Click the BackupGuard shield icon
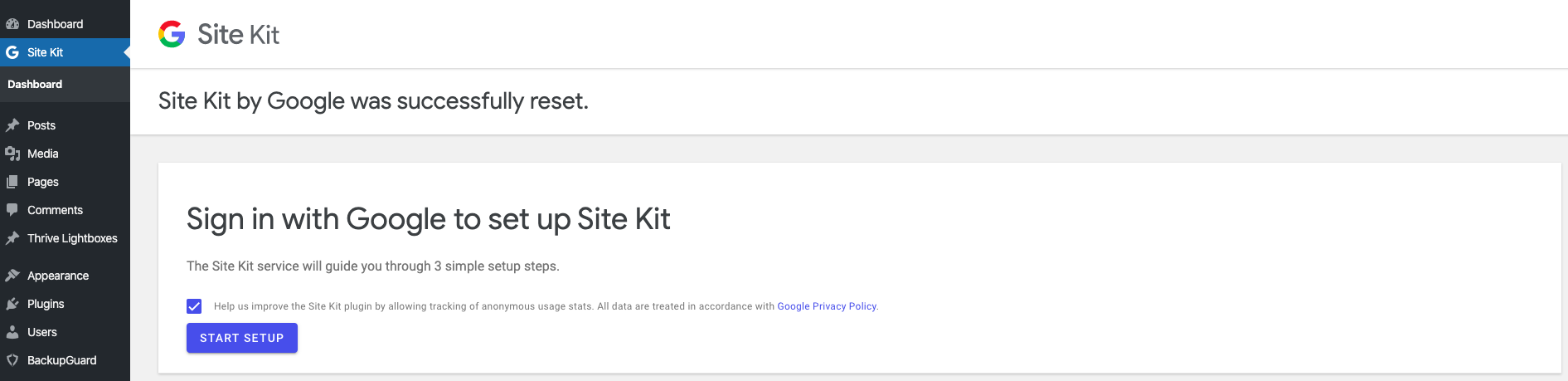1568x381 pixels. [x=12, y=360]
